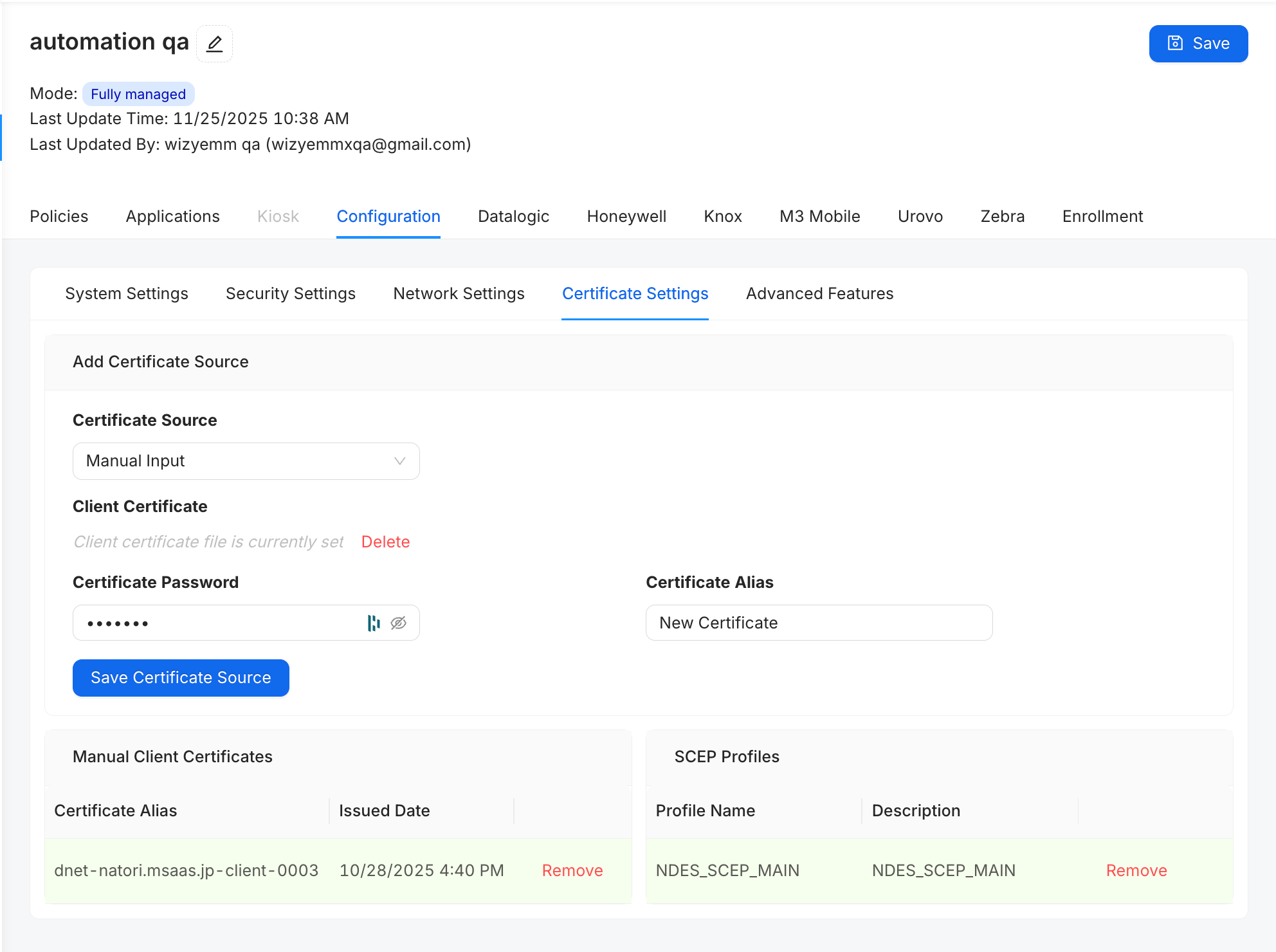Click the Certificate Alias input field

click(819, 623)
